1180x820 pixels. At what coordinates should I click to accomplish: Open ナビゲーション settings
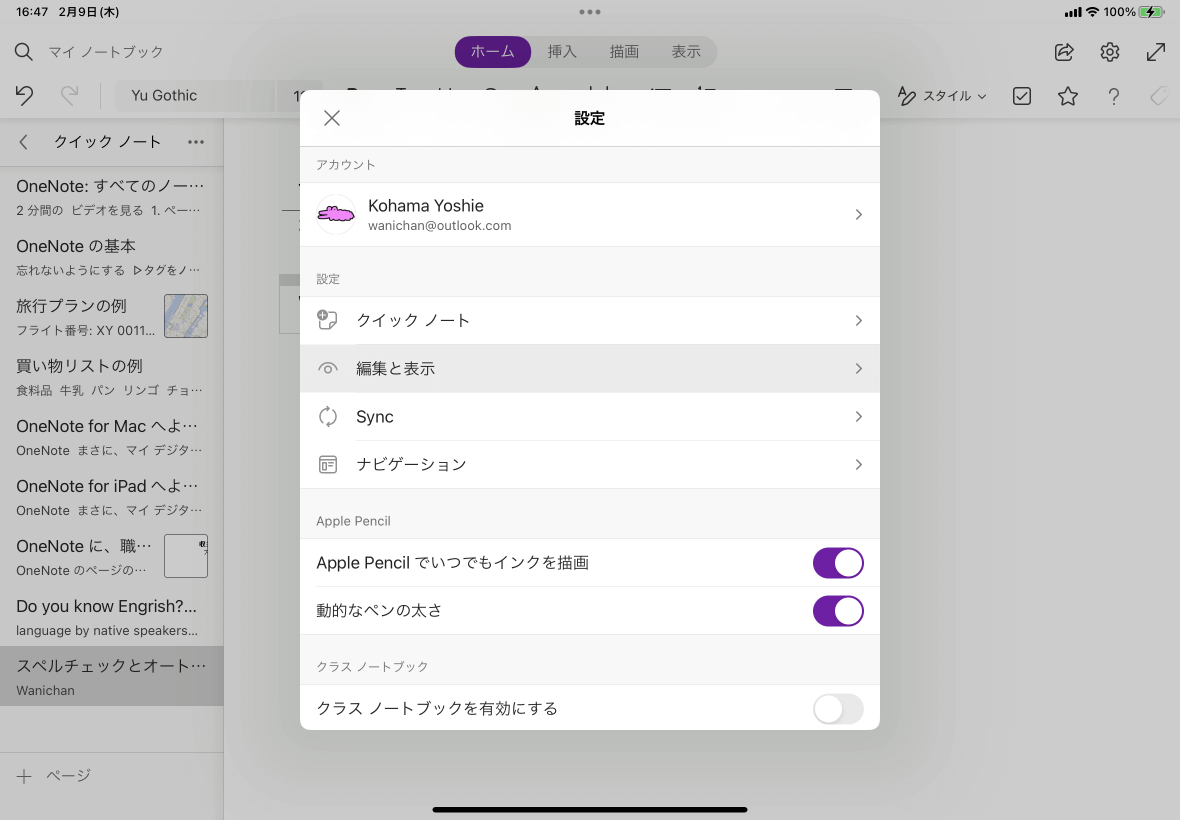coord(589,465)
